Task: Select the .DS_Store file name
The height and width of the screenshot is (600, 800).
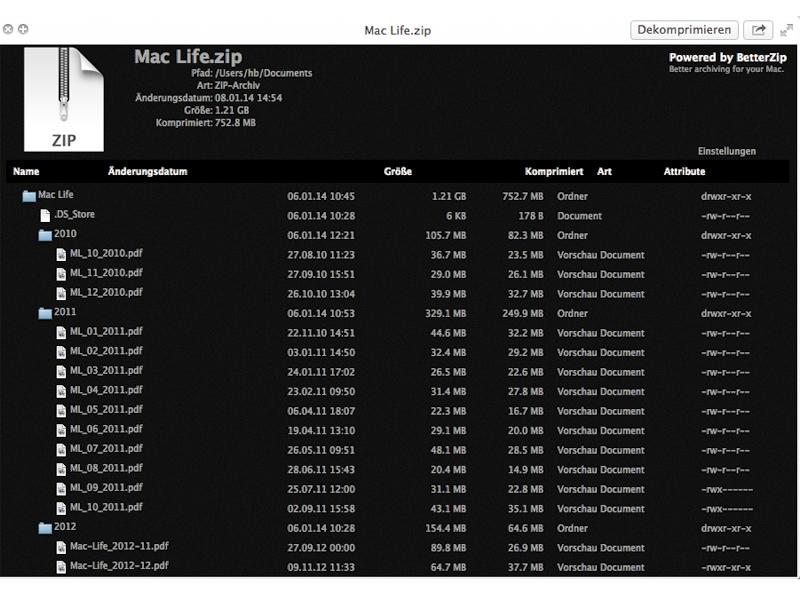Action: (x=74, y=214)
